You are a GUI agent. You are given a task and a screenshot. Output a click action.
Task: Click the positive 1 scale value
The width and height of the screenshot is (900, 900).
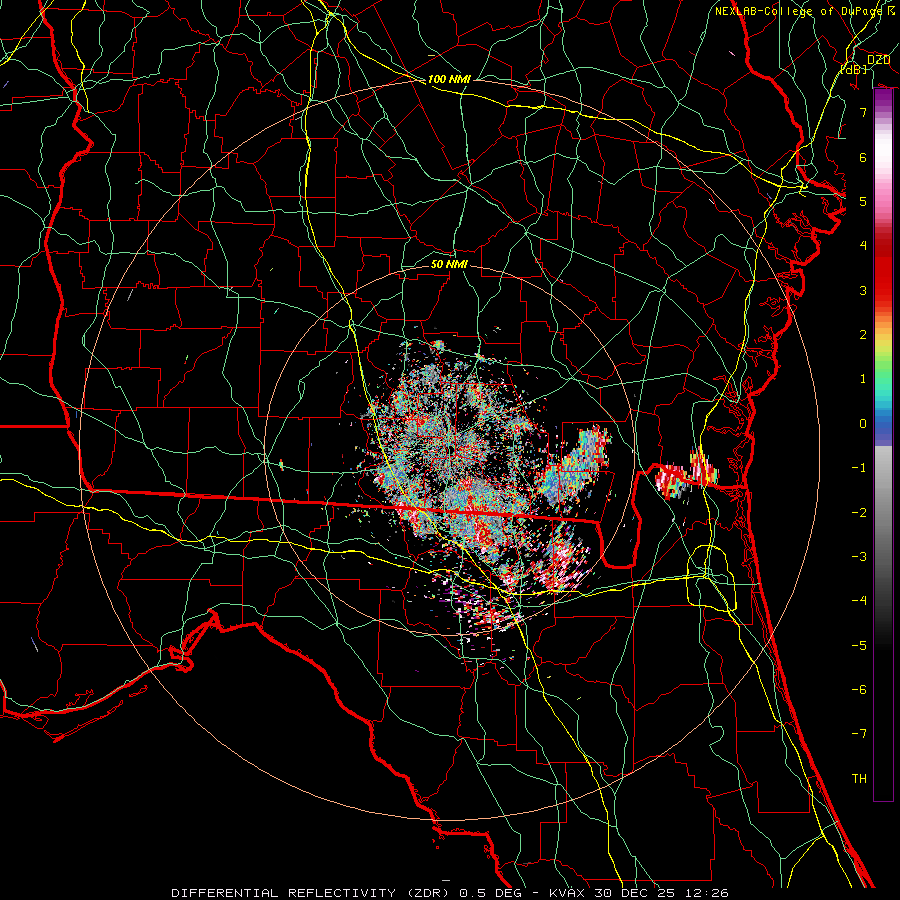point(863,379)
